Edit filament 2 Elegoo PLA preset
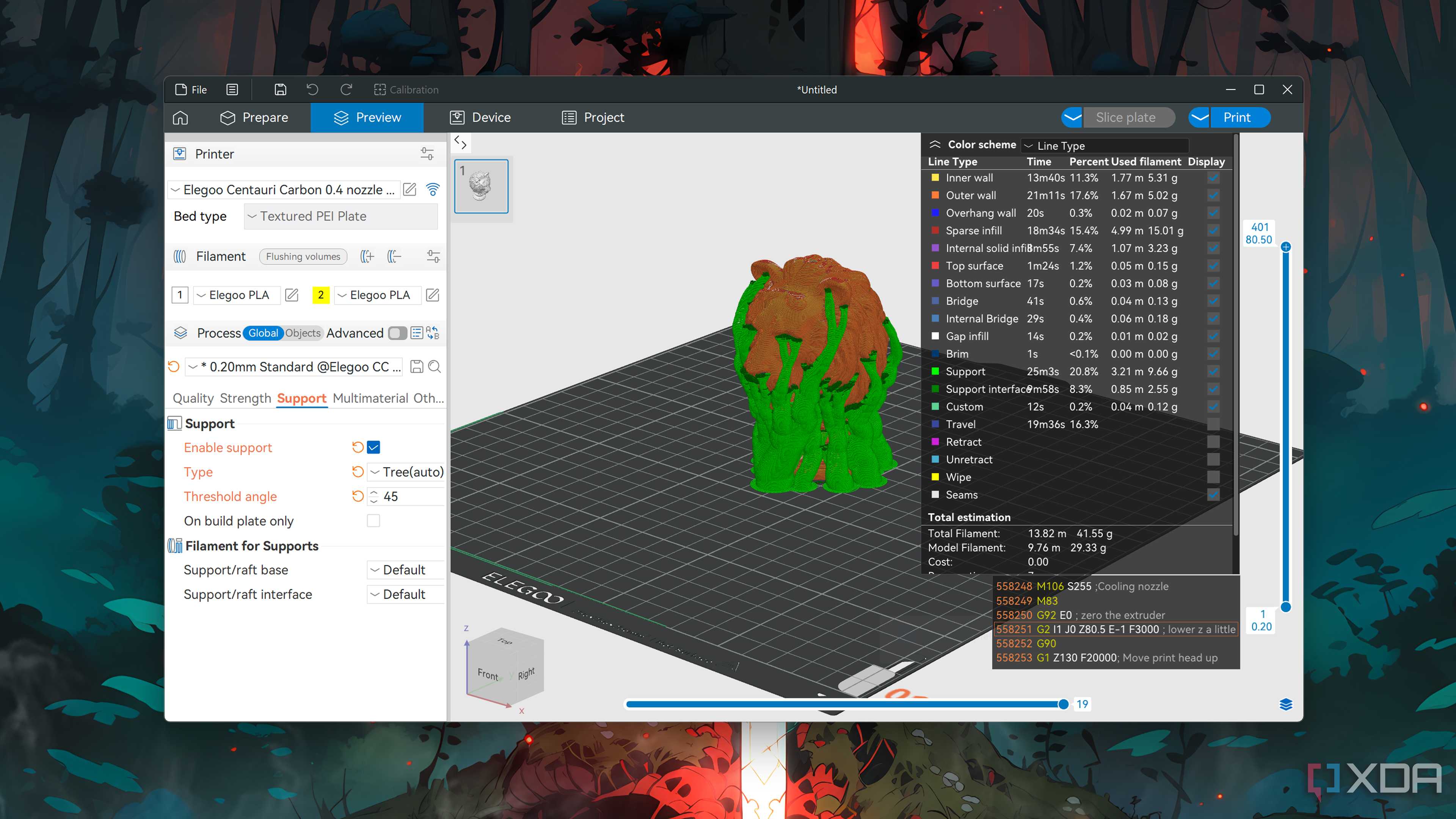Image resolution: width=1456 pixels, height=819 pixels. pos(432,295)
